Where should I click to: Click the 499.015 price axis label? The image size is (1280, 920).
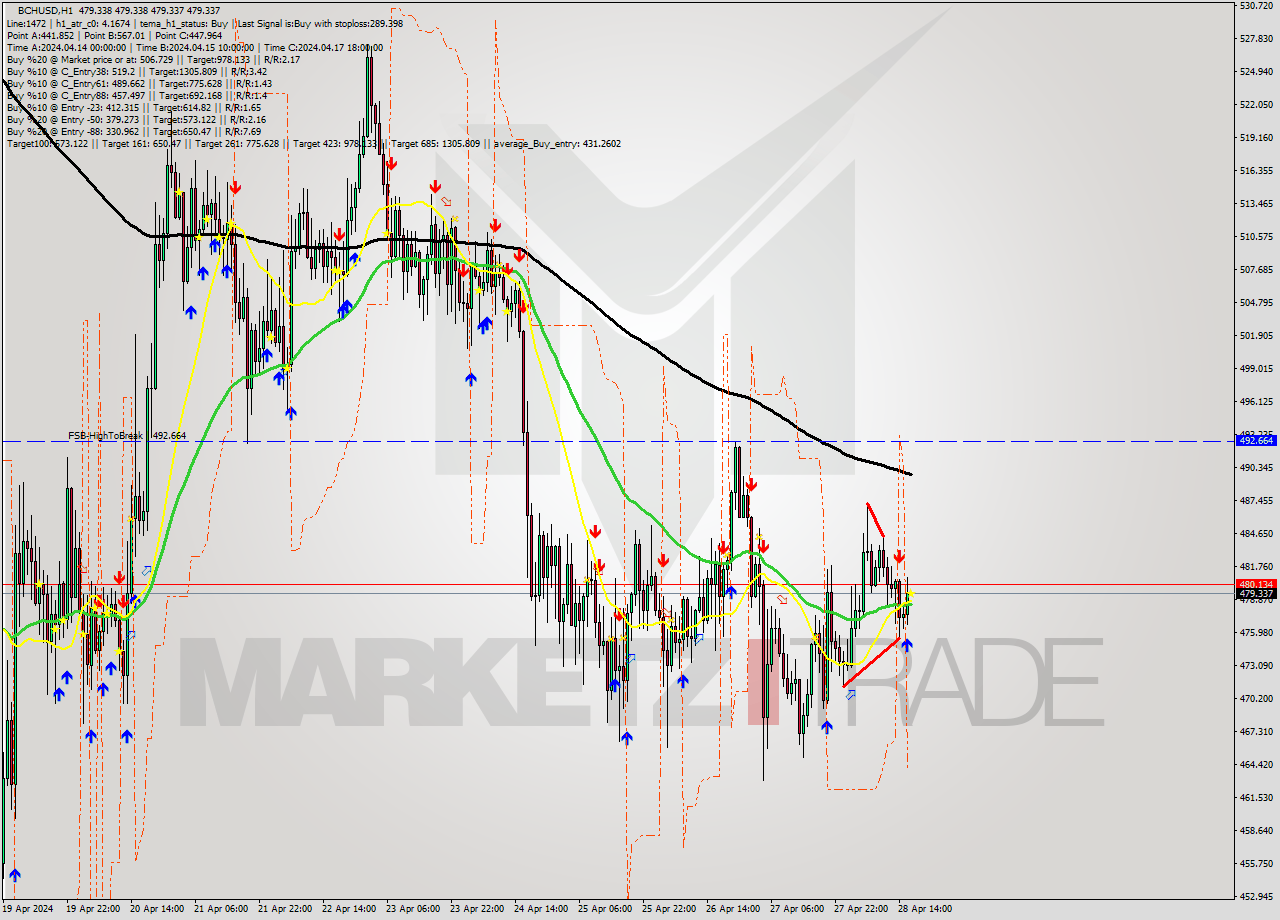pos(1256,369)
